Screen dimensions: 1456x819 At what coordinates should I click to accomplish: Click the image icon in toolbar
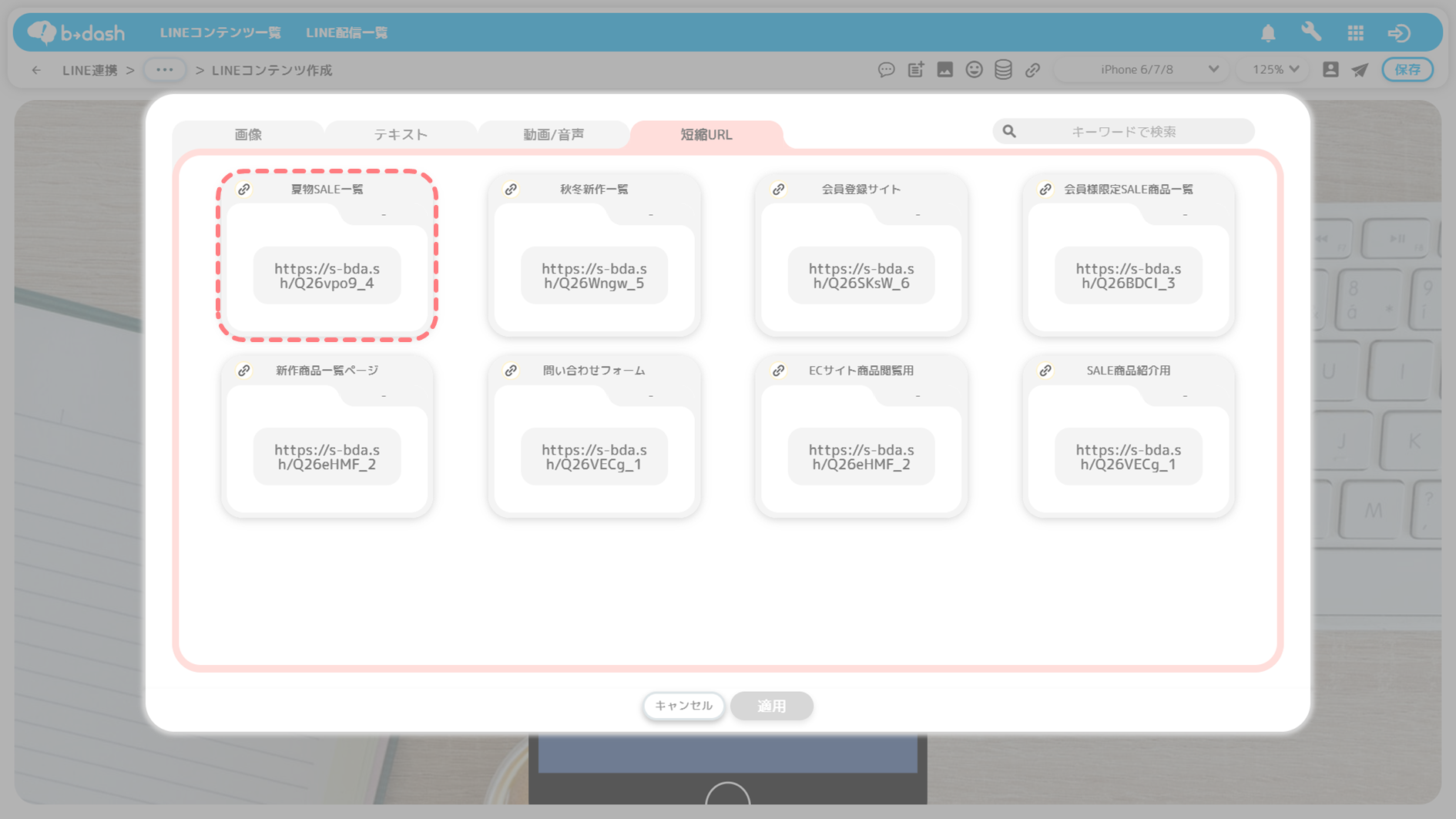click(945, 70)
